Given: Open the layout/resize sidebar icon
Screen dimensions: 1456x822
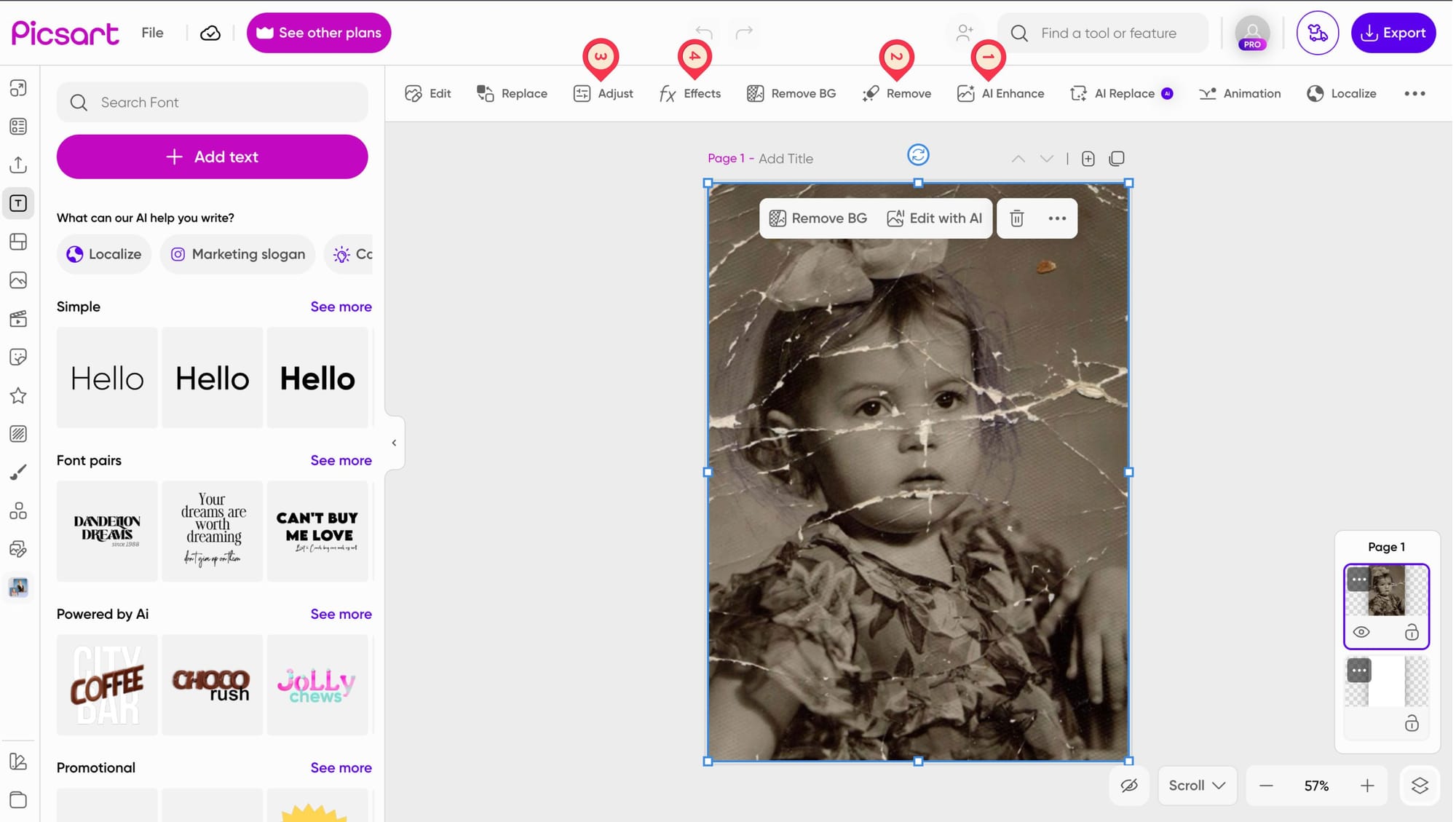Looking at the screenshot, I should click(x=18, y=88).
